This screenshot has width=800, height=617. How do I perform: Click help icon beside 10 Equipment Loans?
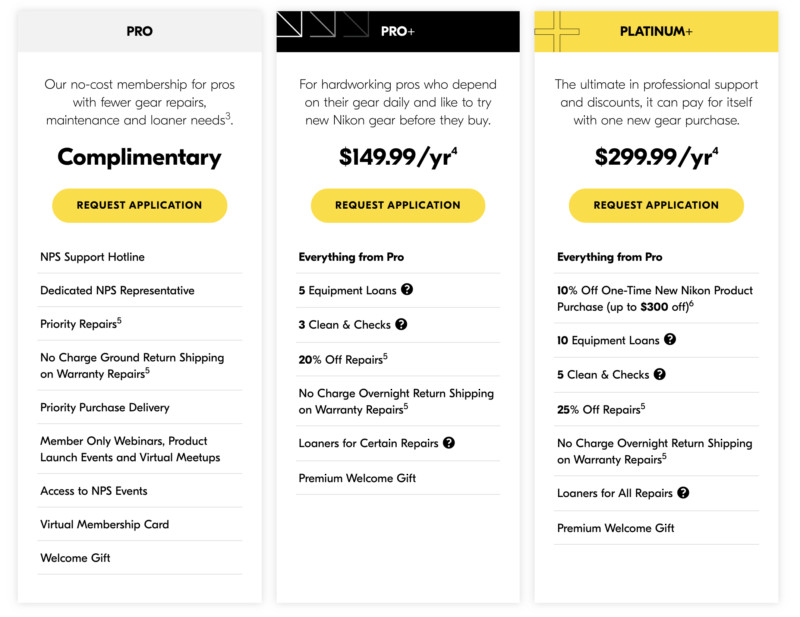tap(670, 340)
